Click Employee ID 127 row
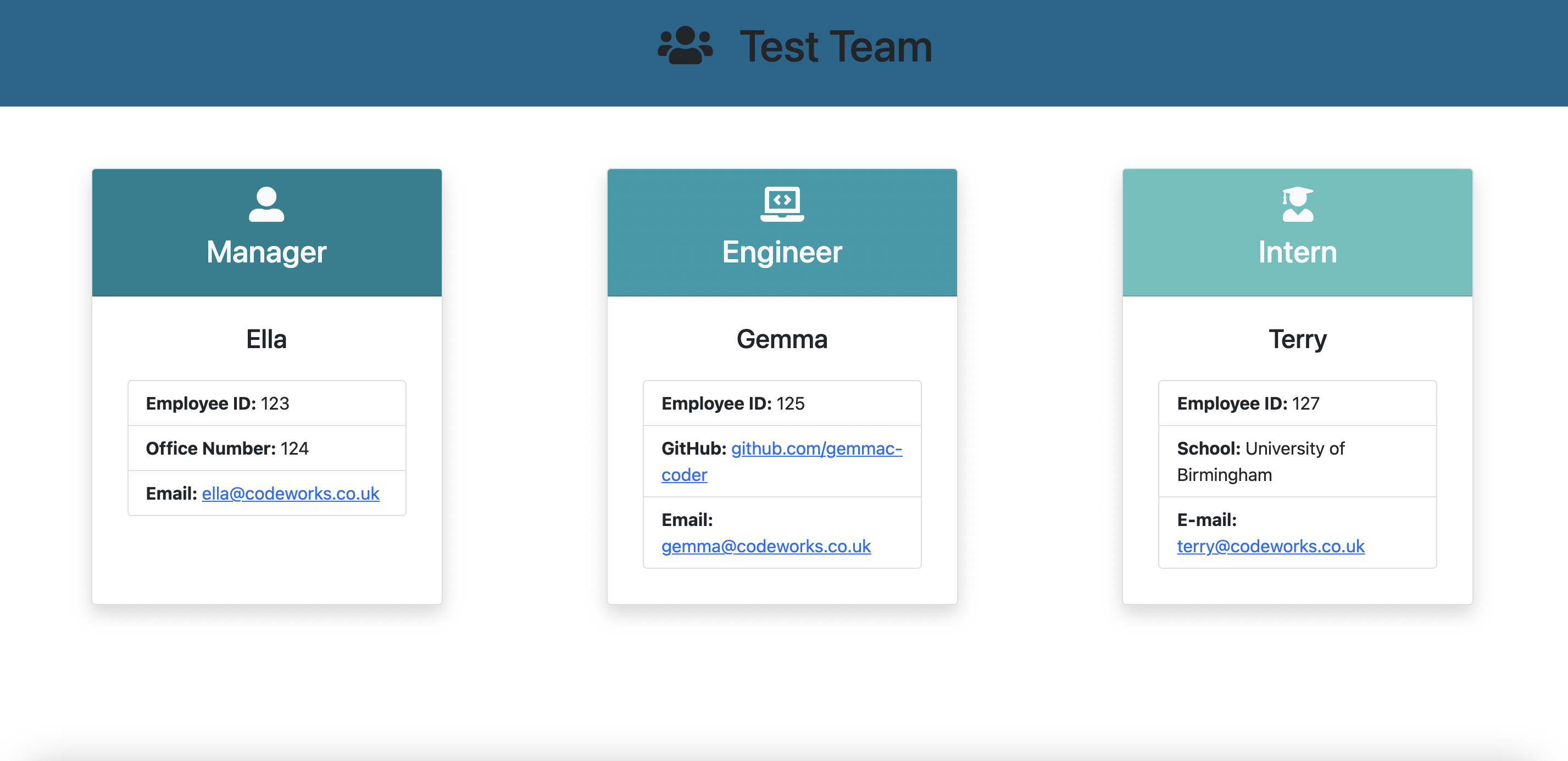Screen dimensions: 1568x761 1297,404
